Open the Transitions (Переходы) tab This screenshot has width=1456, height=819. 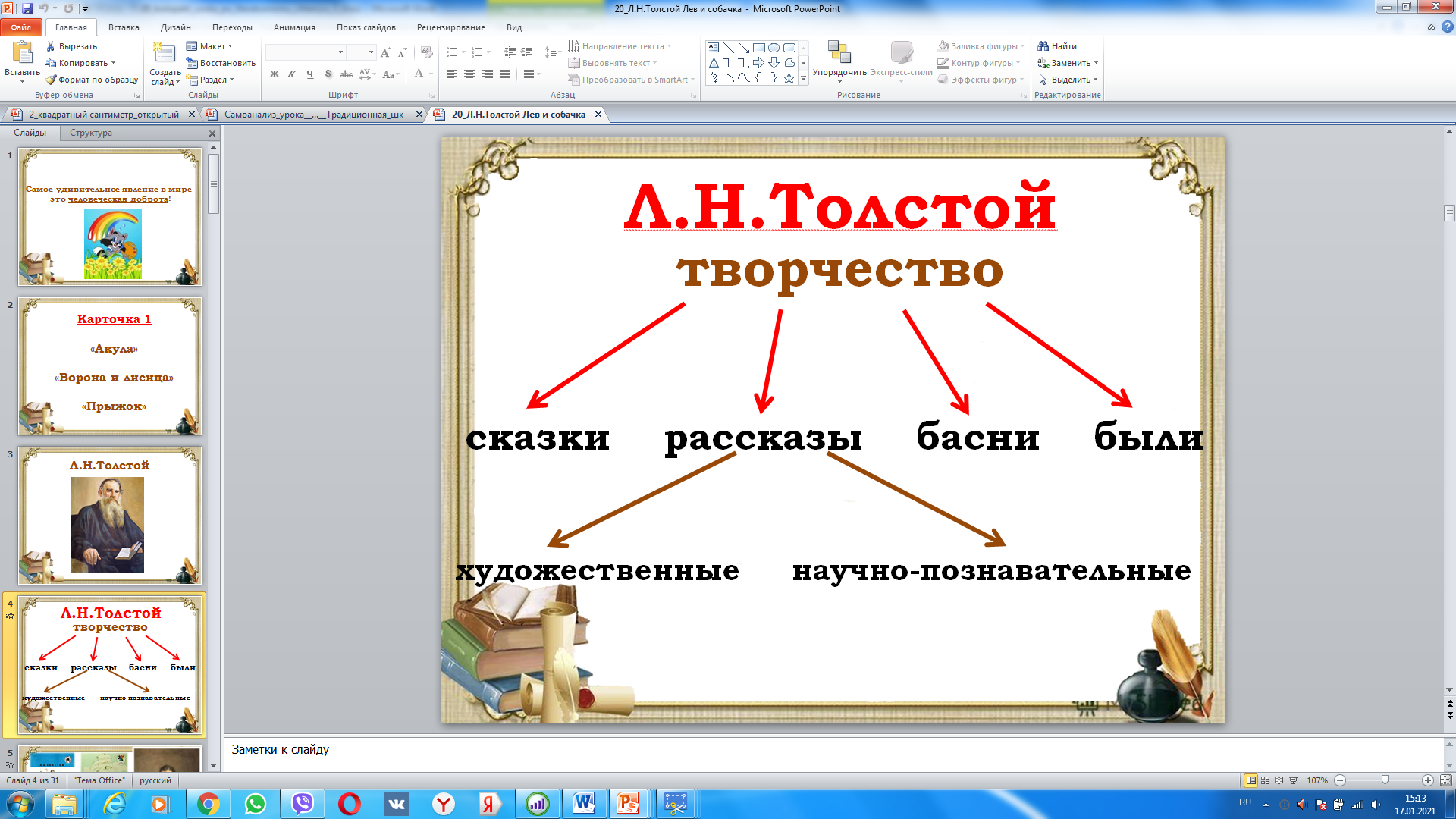232,27
